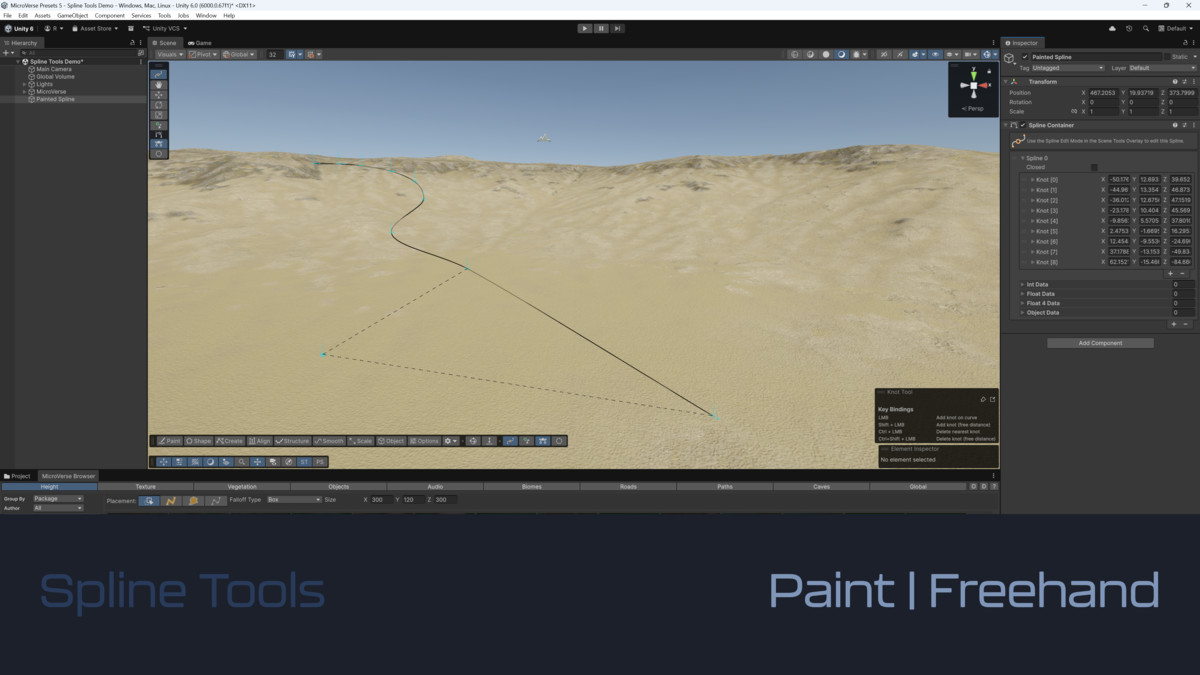Click Position X field in Transform

point(1105,92)
